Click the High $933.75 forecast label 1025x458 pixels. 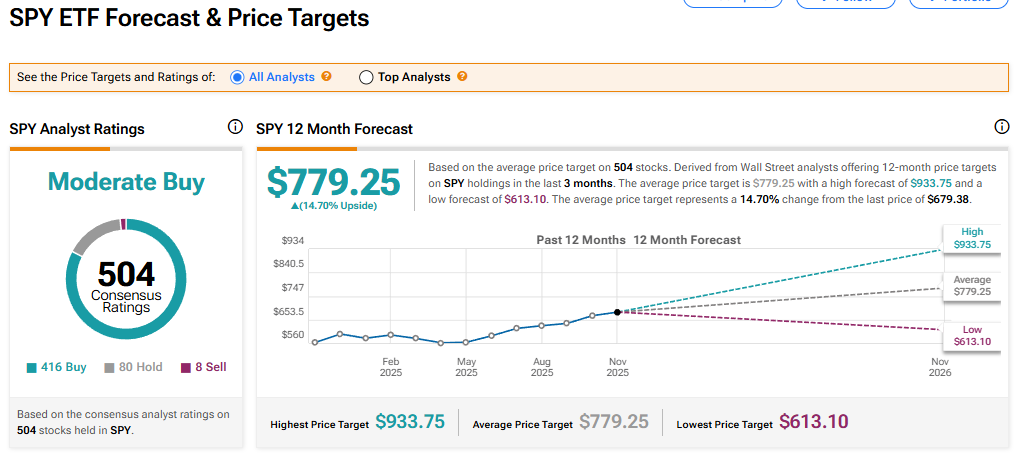click(970, 237)
